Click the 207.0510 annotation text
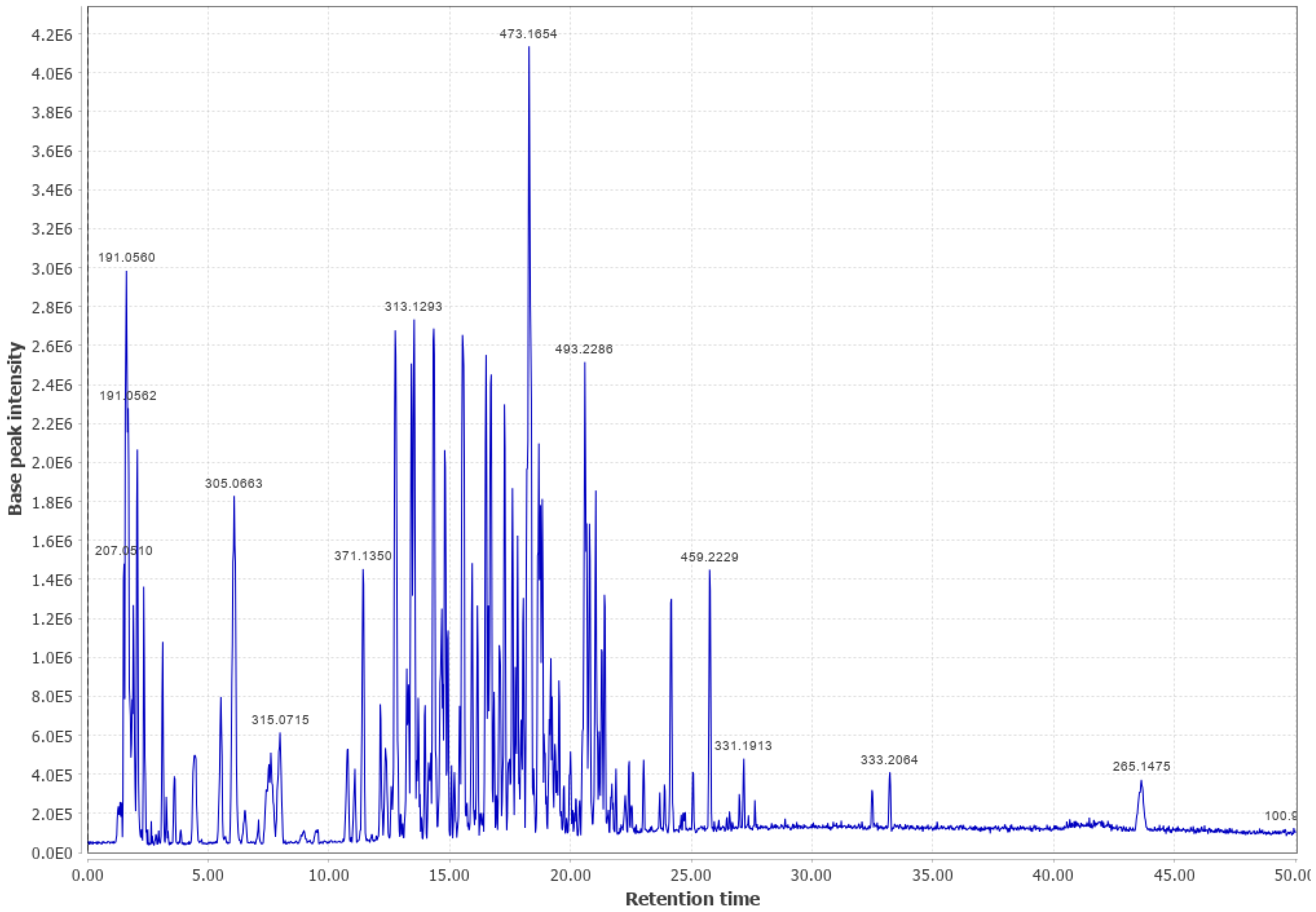 (x=123, y=550)
